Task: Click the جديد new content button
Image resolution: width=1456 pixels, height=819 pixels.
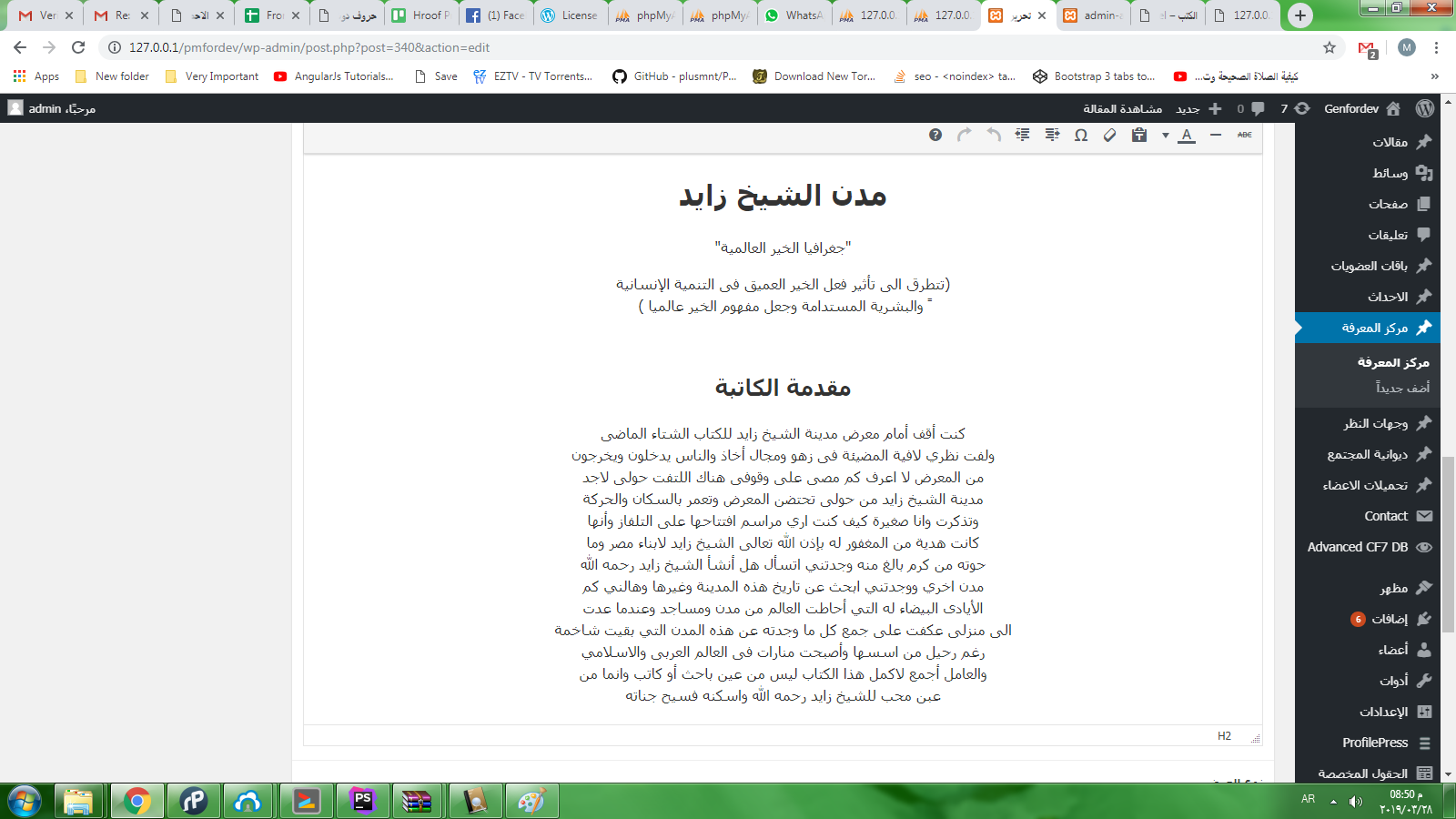Action: [1198, 108]
